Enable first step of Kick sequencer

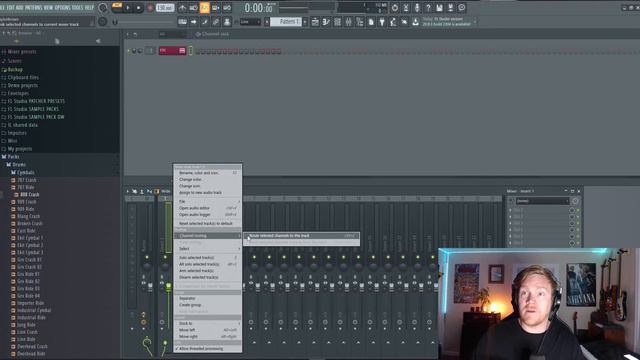pos(198,51)
